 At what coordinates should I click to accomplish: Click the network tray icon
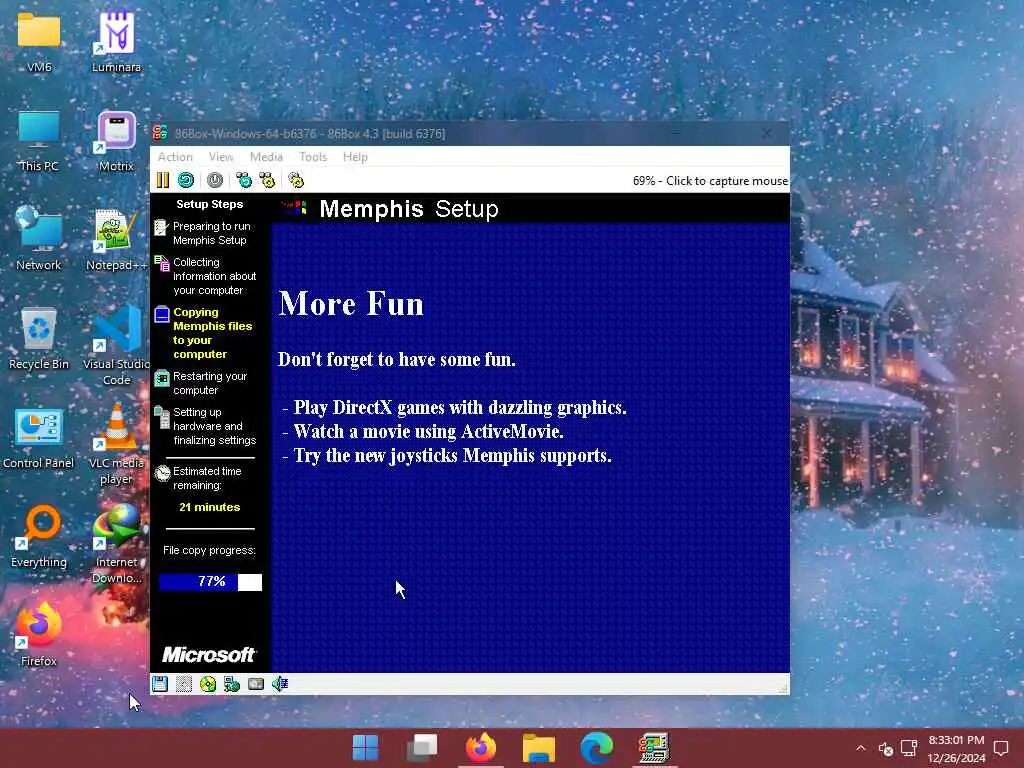tap(909, 748)
